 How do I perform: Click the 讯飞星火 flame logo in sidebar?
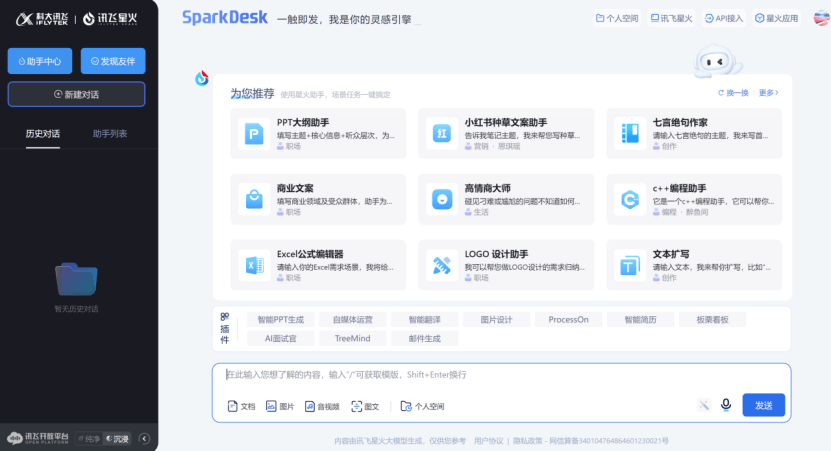pyautogui.click(x=89, y=19)
